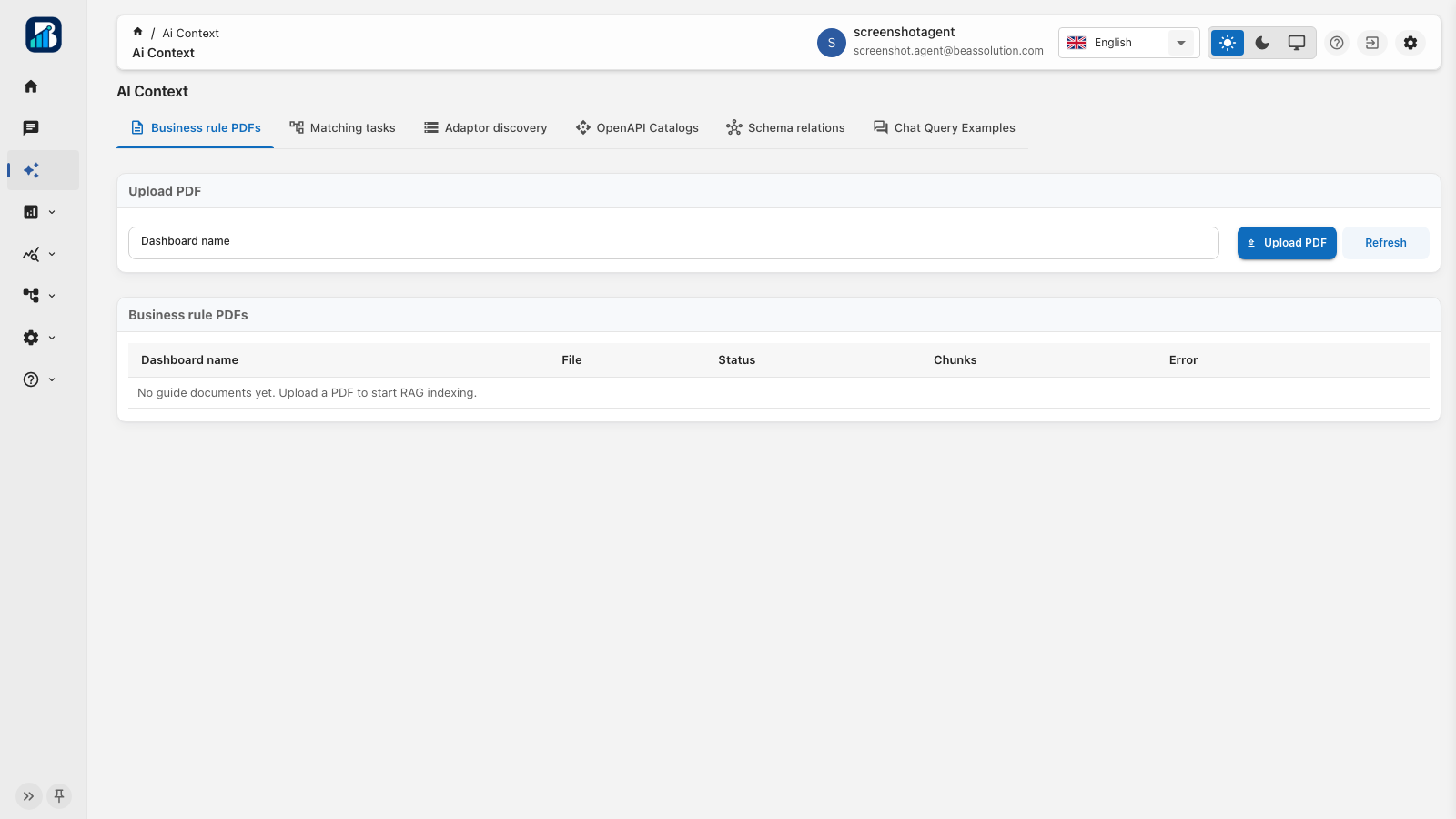
Task: Expand settings sidebar menu chevron
Action: pos(52,338)
